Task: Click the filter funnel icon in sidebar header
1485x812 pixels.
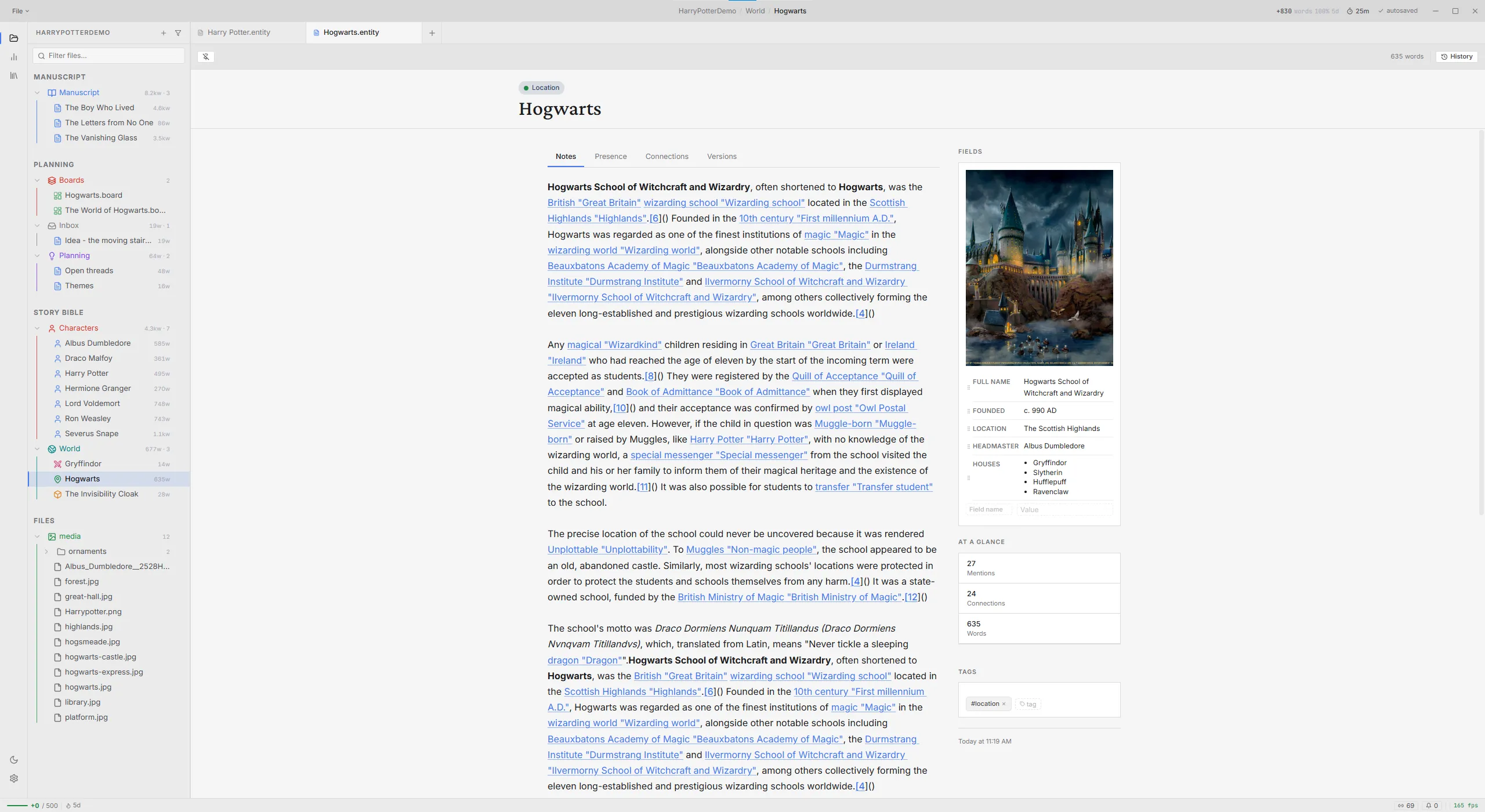Action: click(x=178, y=33)
